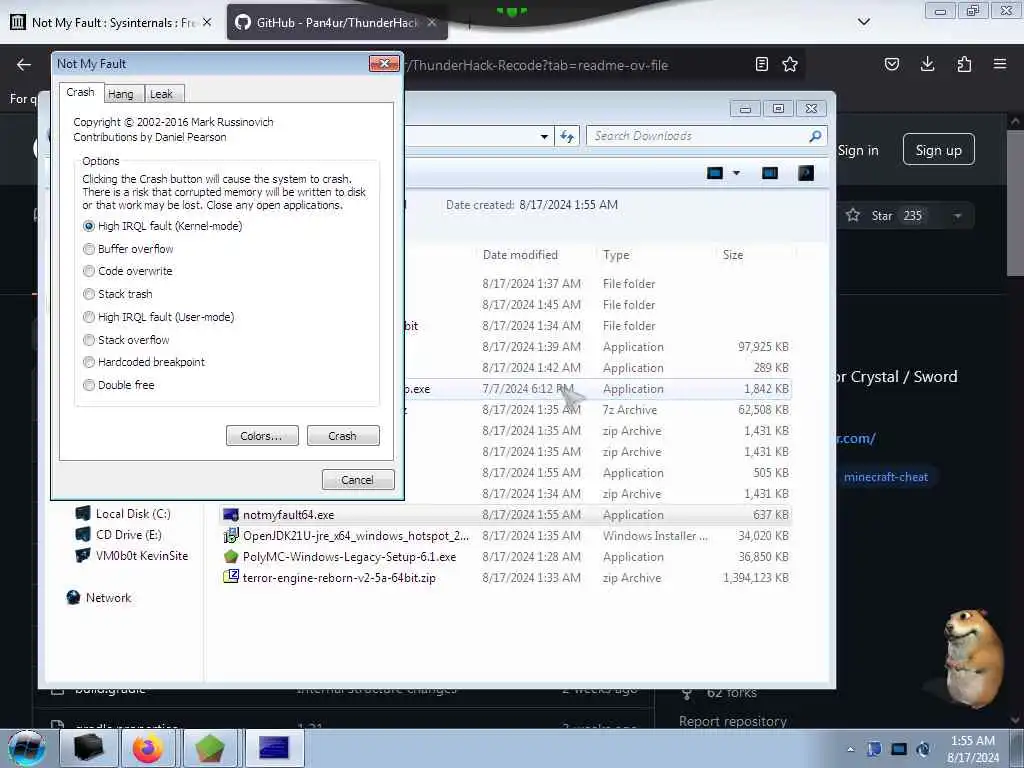
Task: Open Not My Fault taskbar icon
Action: tap(274, 748)
